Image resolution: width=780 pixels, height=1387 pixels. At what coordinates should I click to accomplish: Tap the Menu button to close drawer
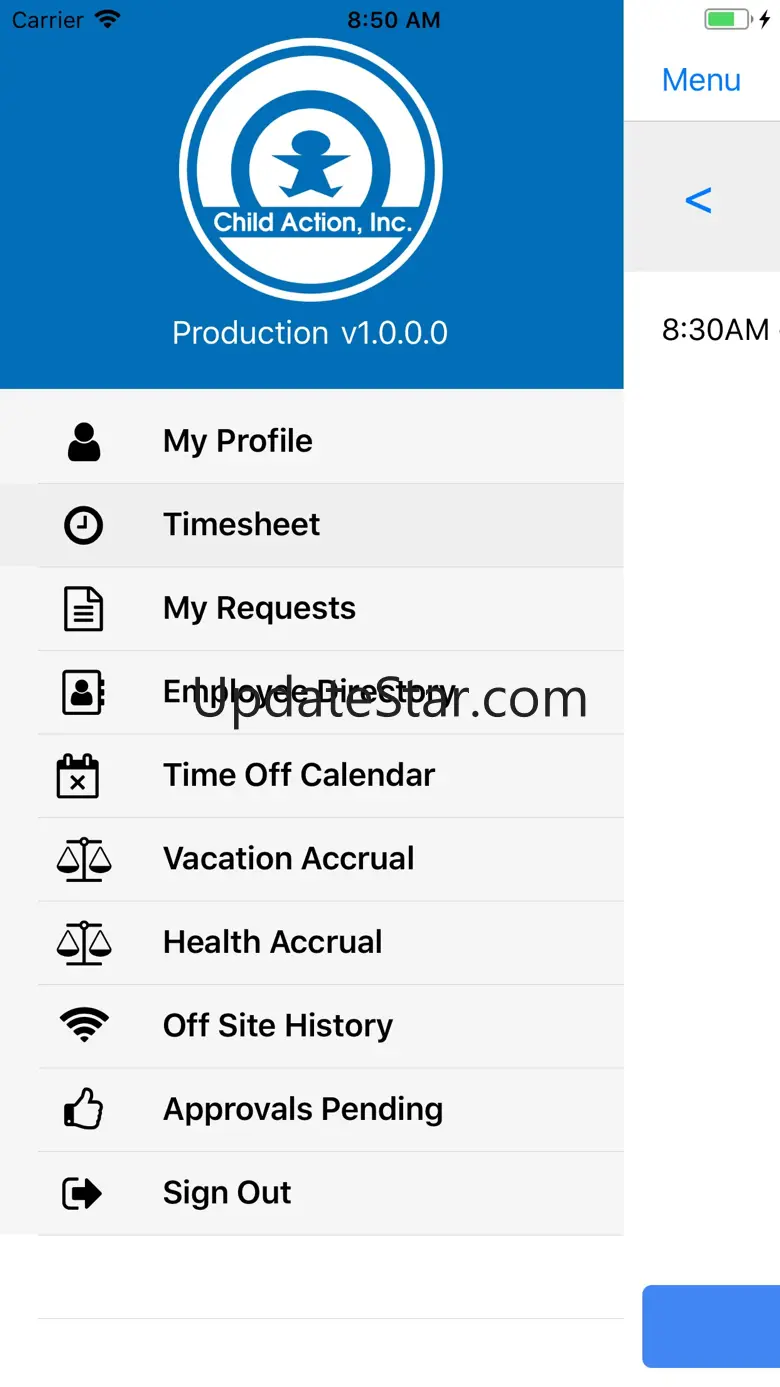(701, 80)
